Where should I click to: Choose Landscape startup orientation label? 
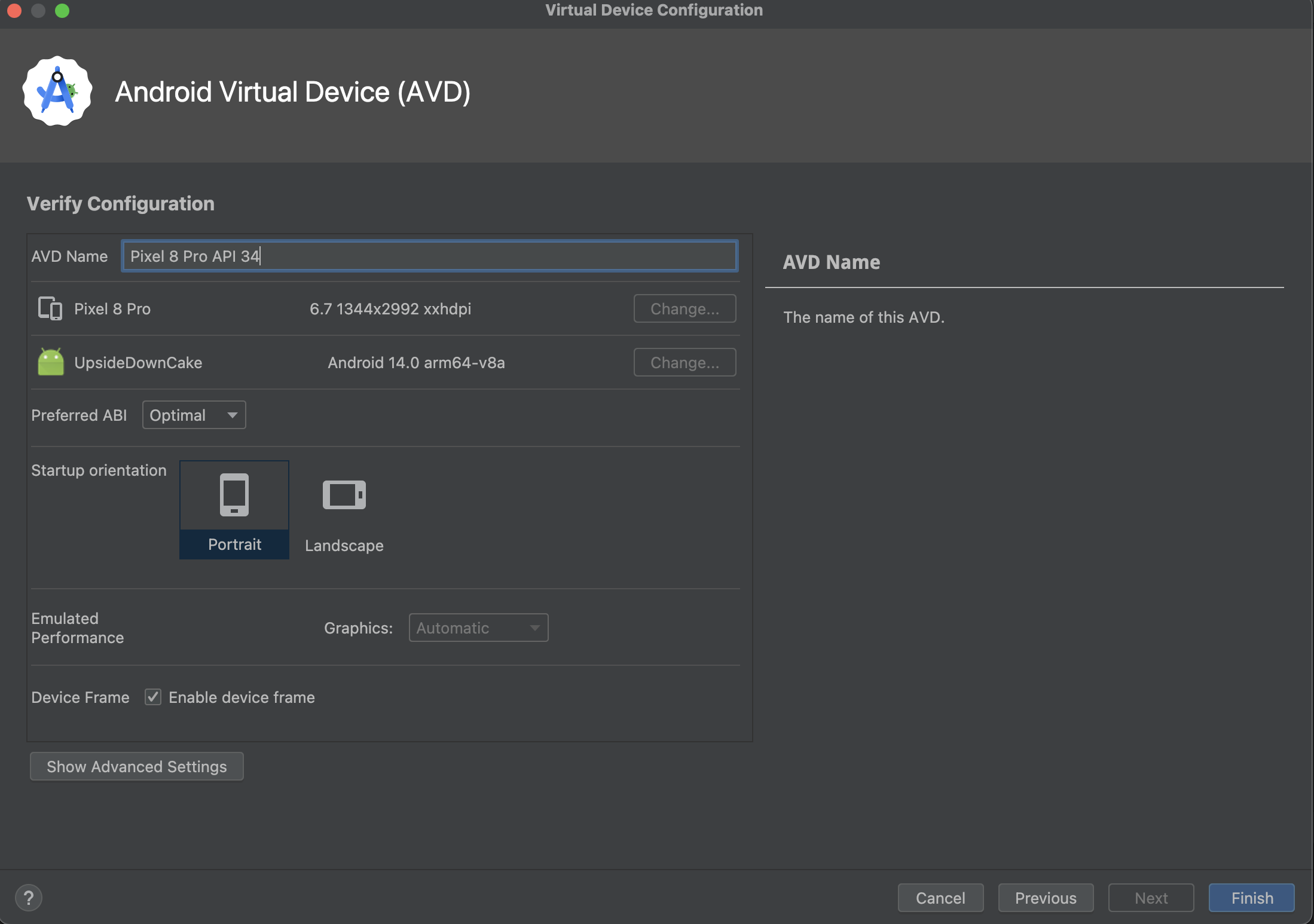[344, 546]
